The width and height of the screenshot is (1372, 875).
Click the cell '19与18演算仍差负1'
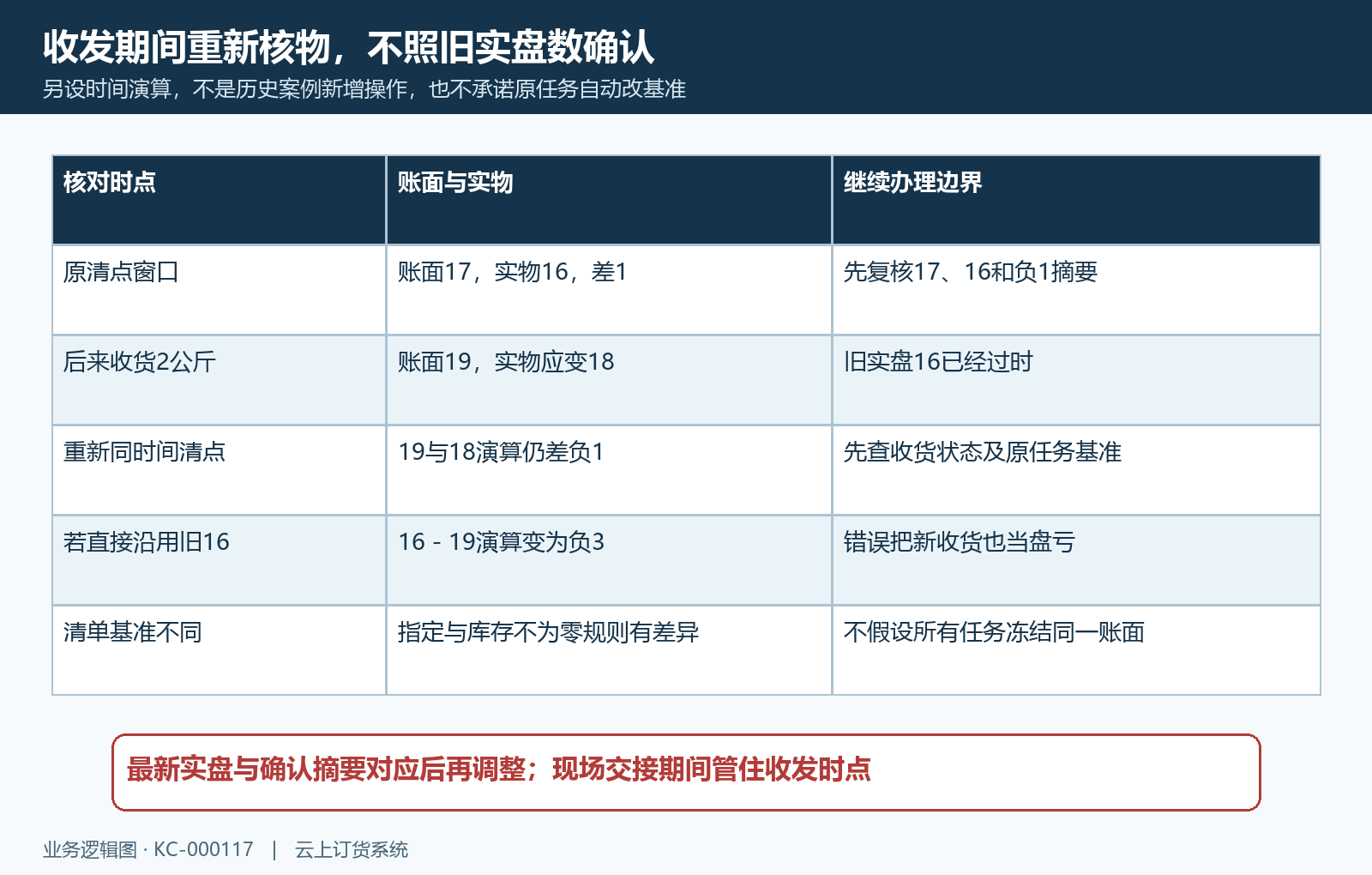(609, 470)
